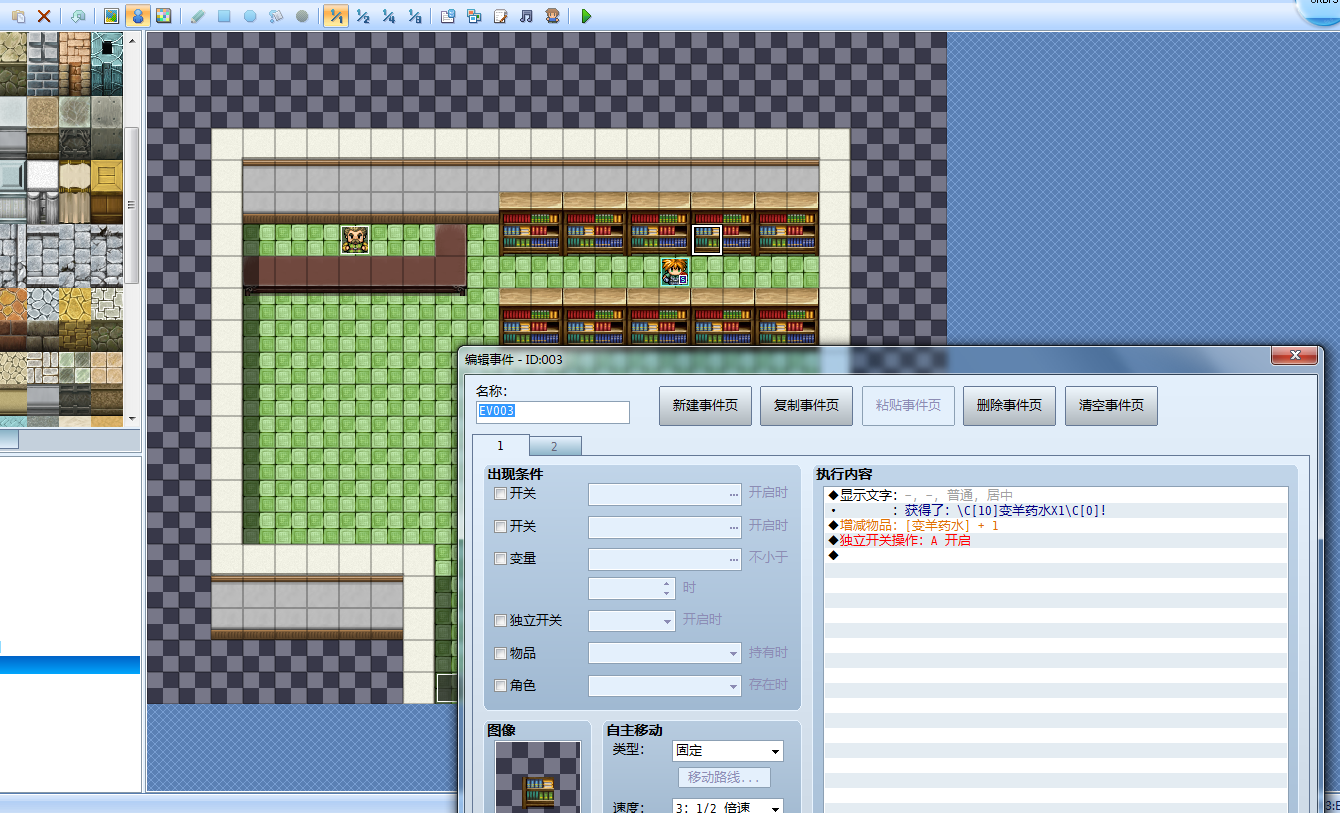Select the map editing mode icon
Viewport: 1340px width, 813px height.
pyautogui.click(x=112, y=16)
